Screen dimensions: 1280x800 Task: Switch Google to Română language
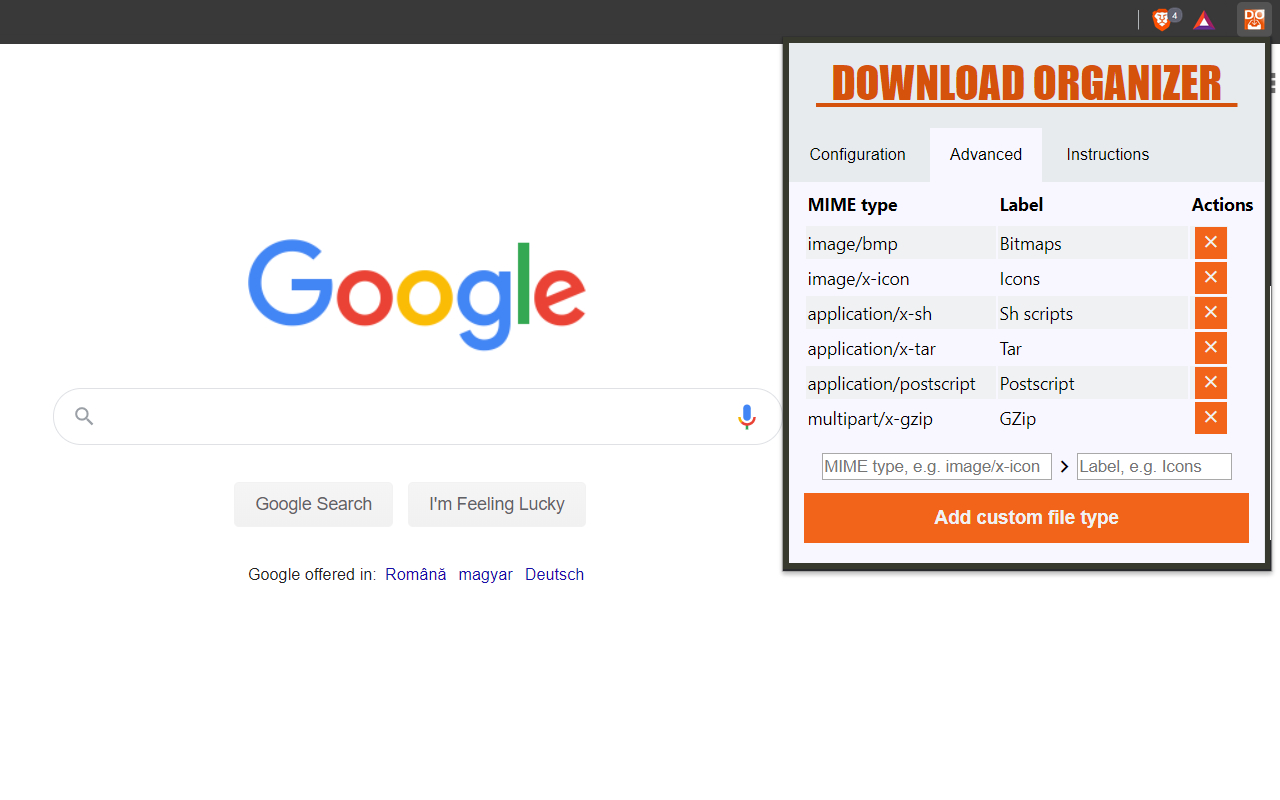pos(416,575)
